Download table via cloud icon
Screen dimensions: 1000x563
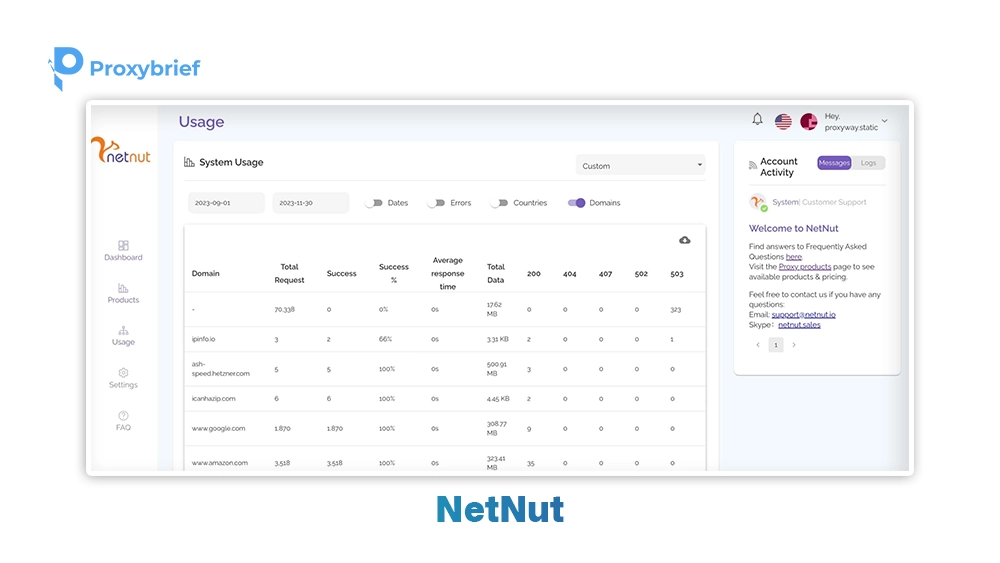684,240
